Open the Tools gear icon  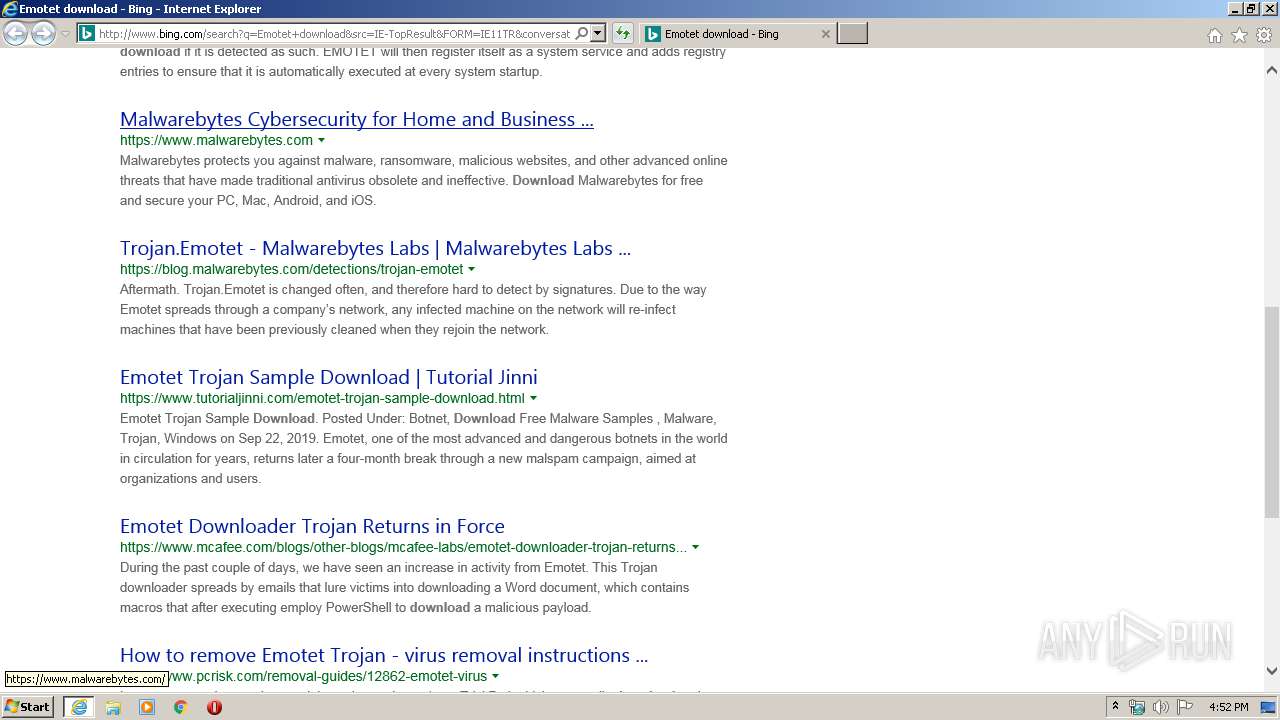tap(1264, 35)
